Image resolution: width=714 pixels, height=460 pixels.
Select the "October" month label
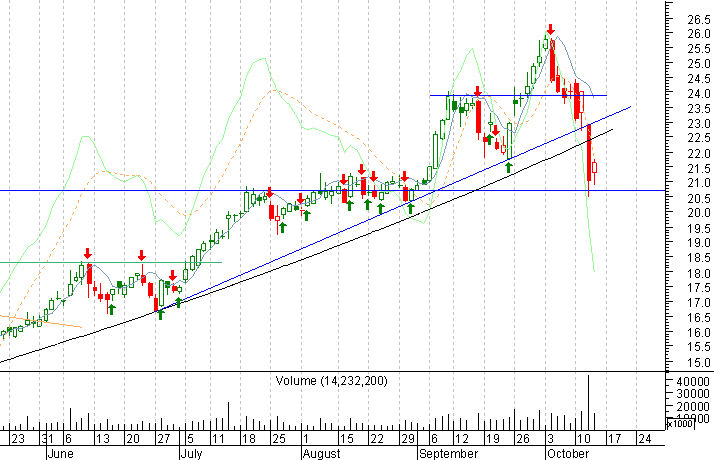point(568,454)
